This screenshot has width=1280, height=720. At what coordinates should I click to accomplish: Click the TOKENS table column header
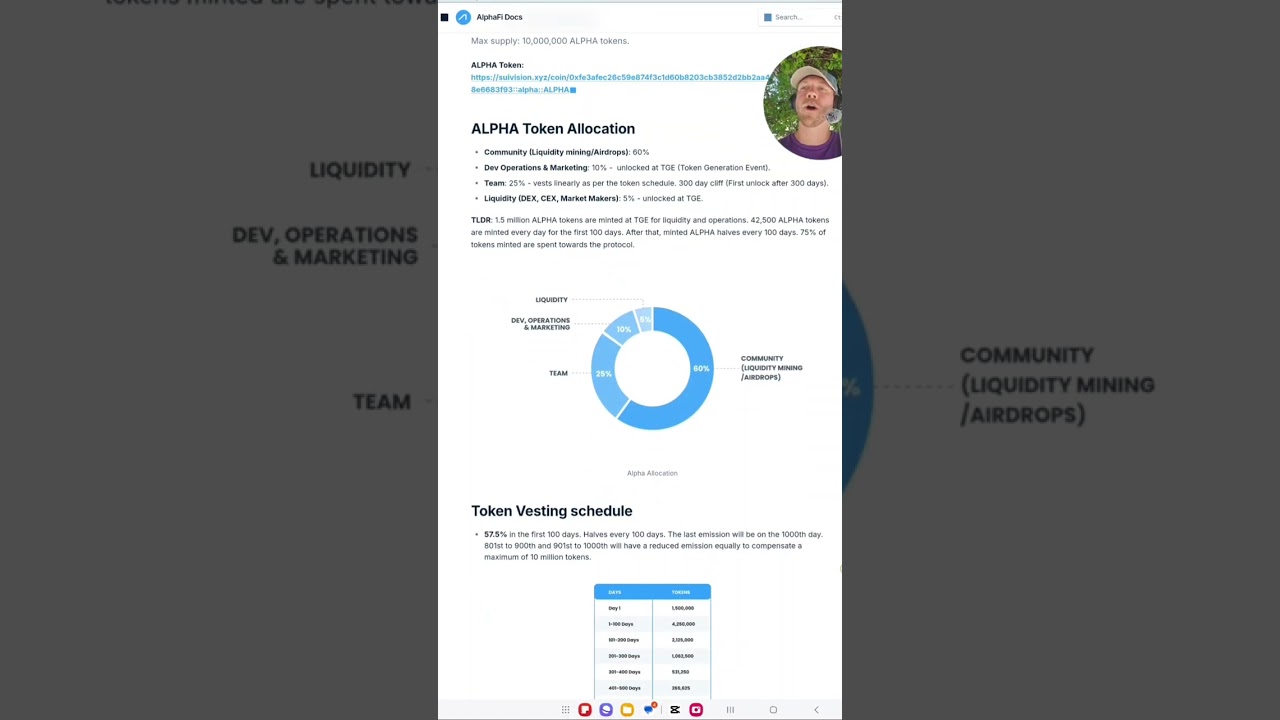(x=681, y=592)
